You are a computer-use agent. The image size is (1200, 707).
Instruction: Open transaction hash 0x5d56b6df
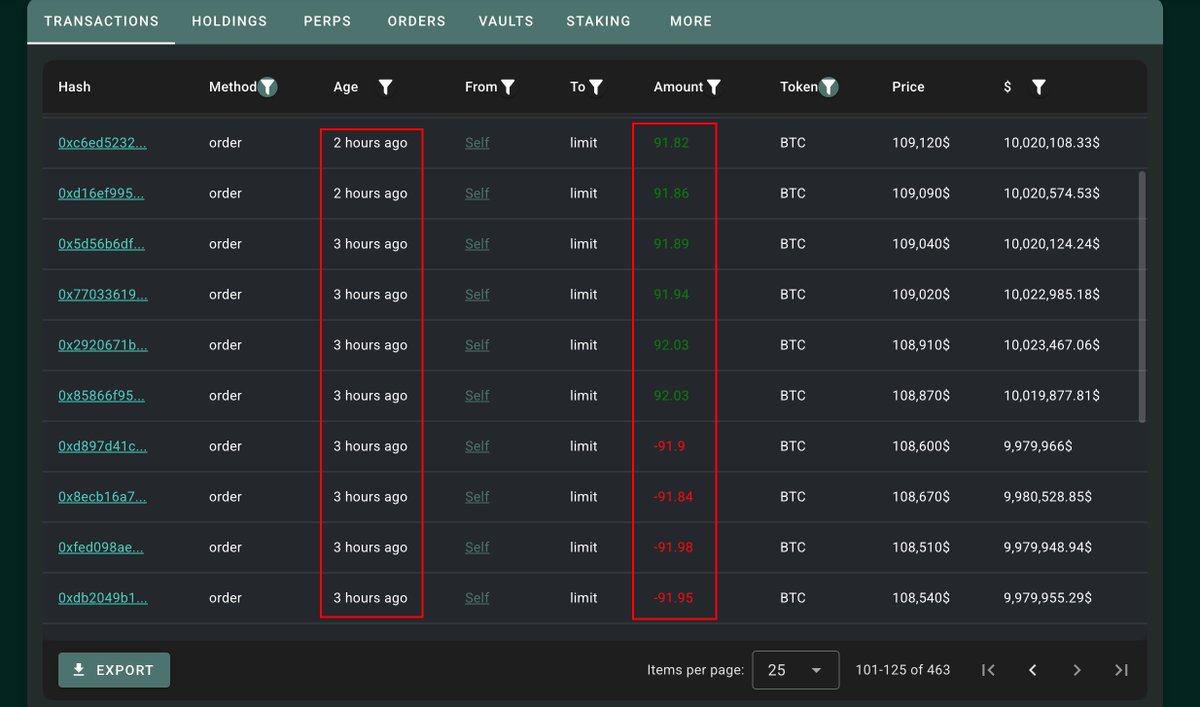coord(101,244)
